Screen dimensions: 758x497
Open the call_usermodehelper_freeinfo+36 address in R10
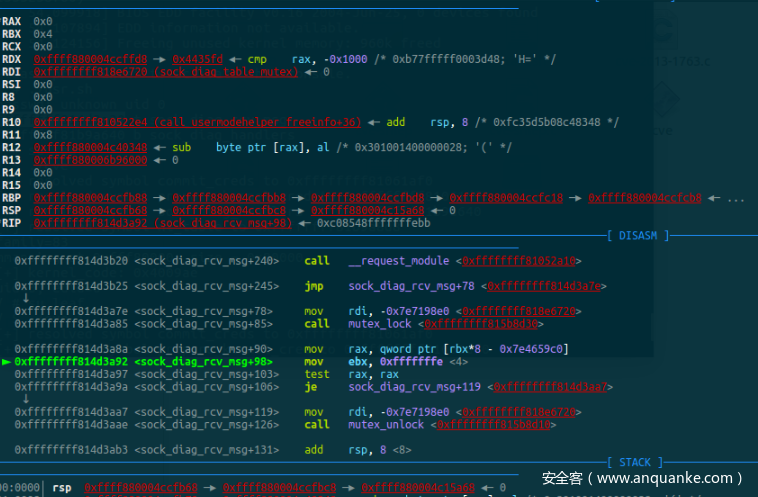[x=197, y=122]
